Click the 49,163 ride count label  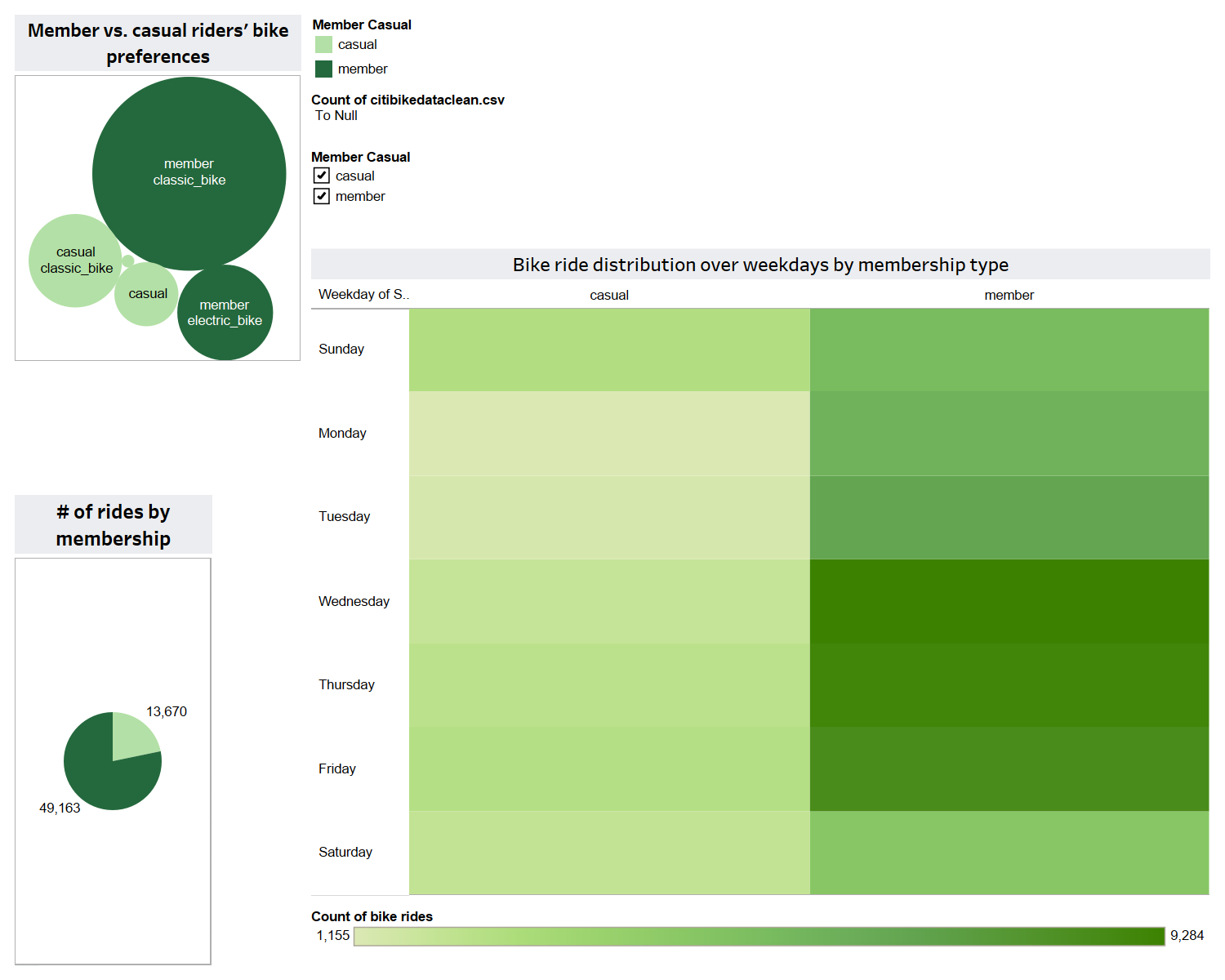(60, 809)
